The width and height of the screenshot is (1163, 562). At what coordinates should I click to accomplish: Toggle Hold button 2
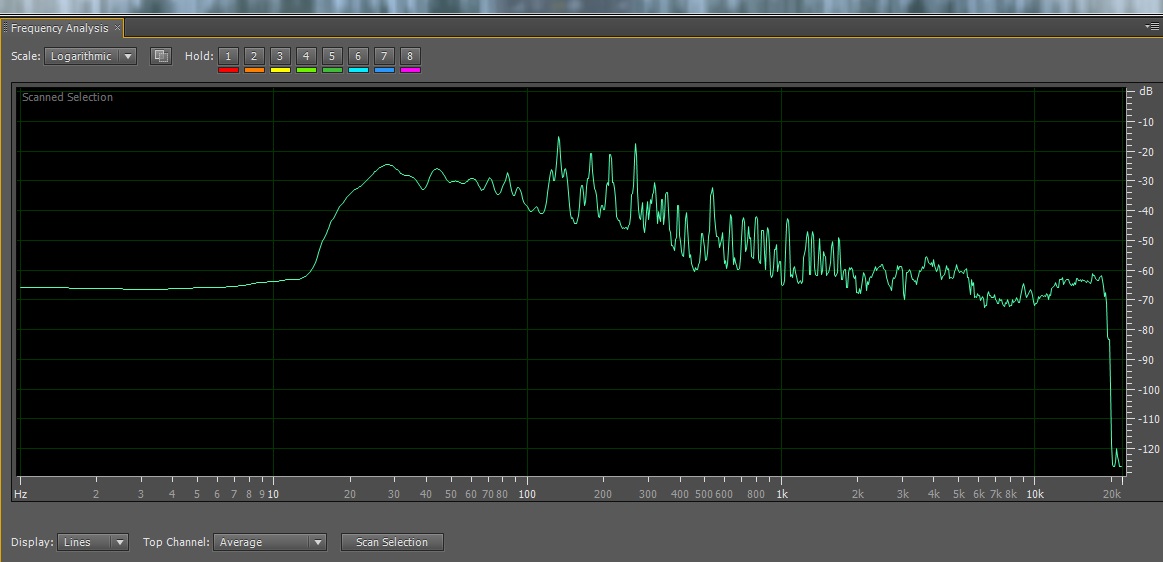[x=254, y=56]
